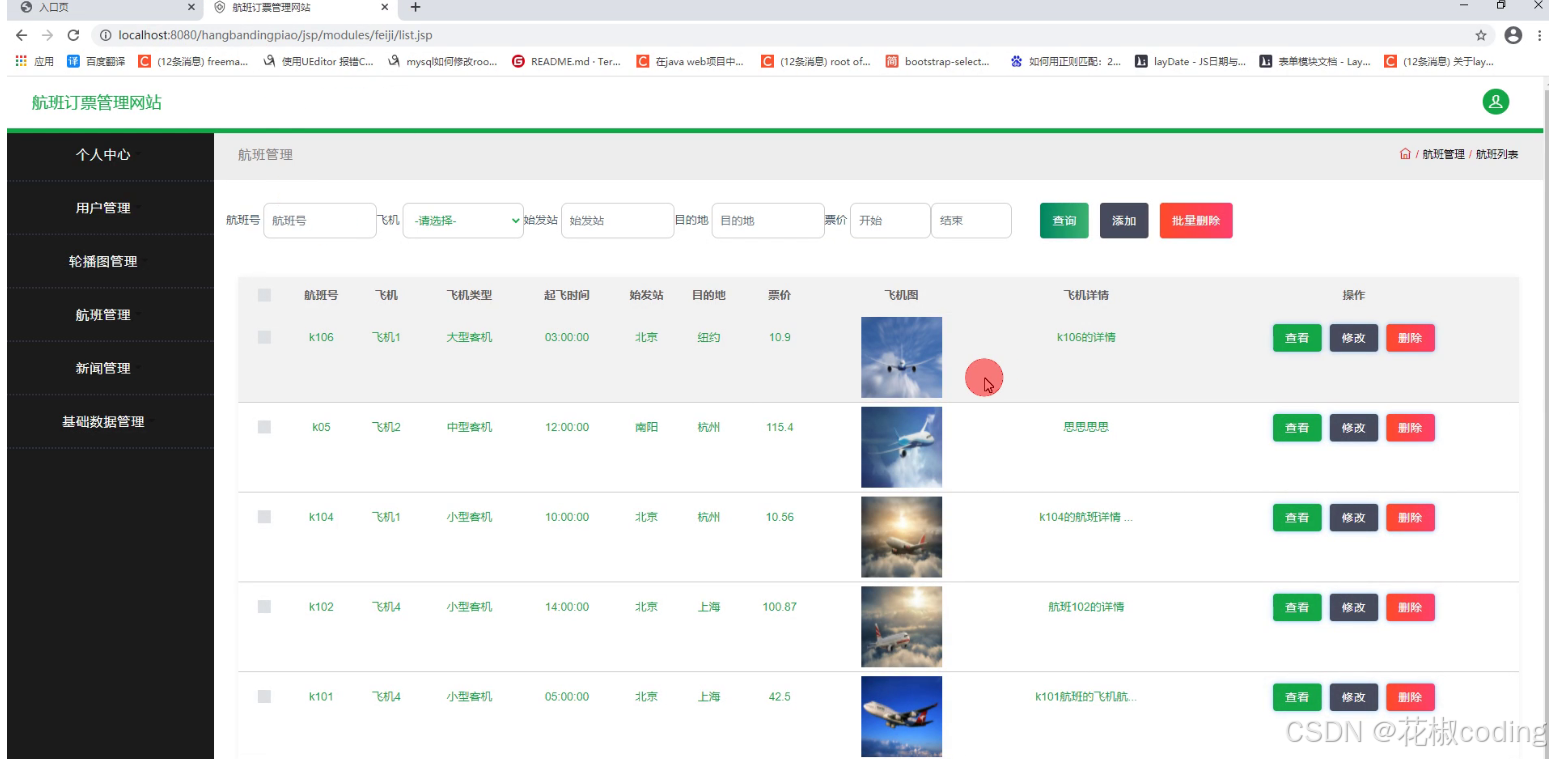Screen dimensions: 1551x759
Task: Open 航班管理 in sidebar
Action: point(103,315)
